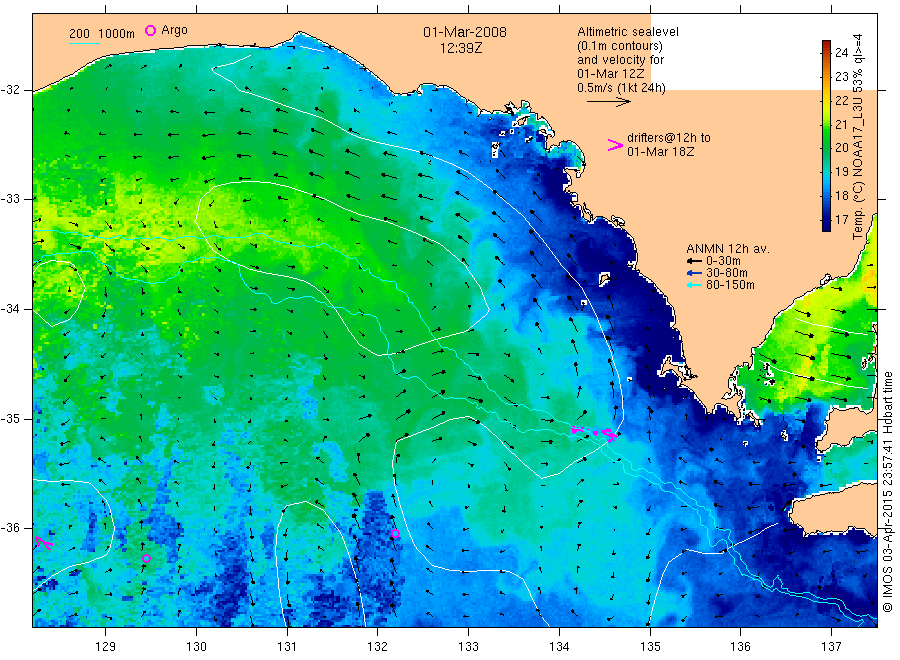Click the longitude label 130
Image resolution: width=900 pixels, height=660 pixels.
pos(196,647)
